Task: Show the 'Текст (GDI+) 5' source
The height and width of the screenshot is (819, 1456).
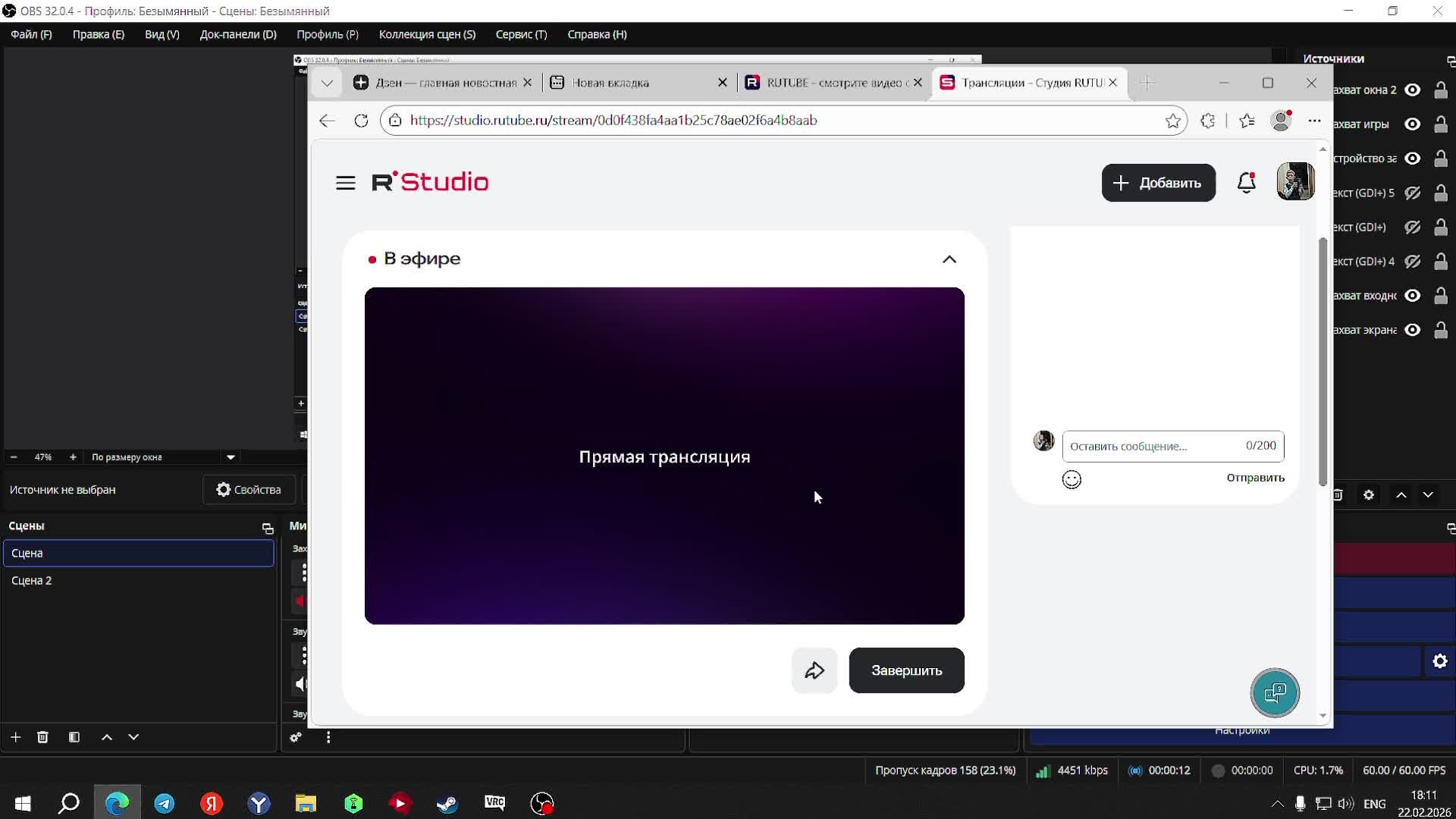Action: (1412, 193)
